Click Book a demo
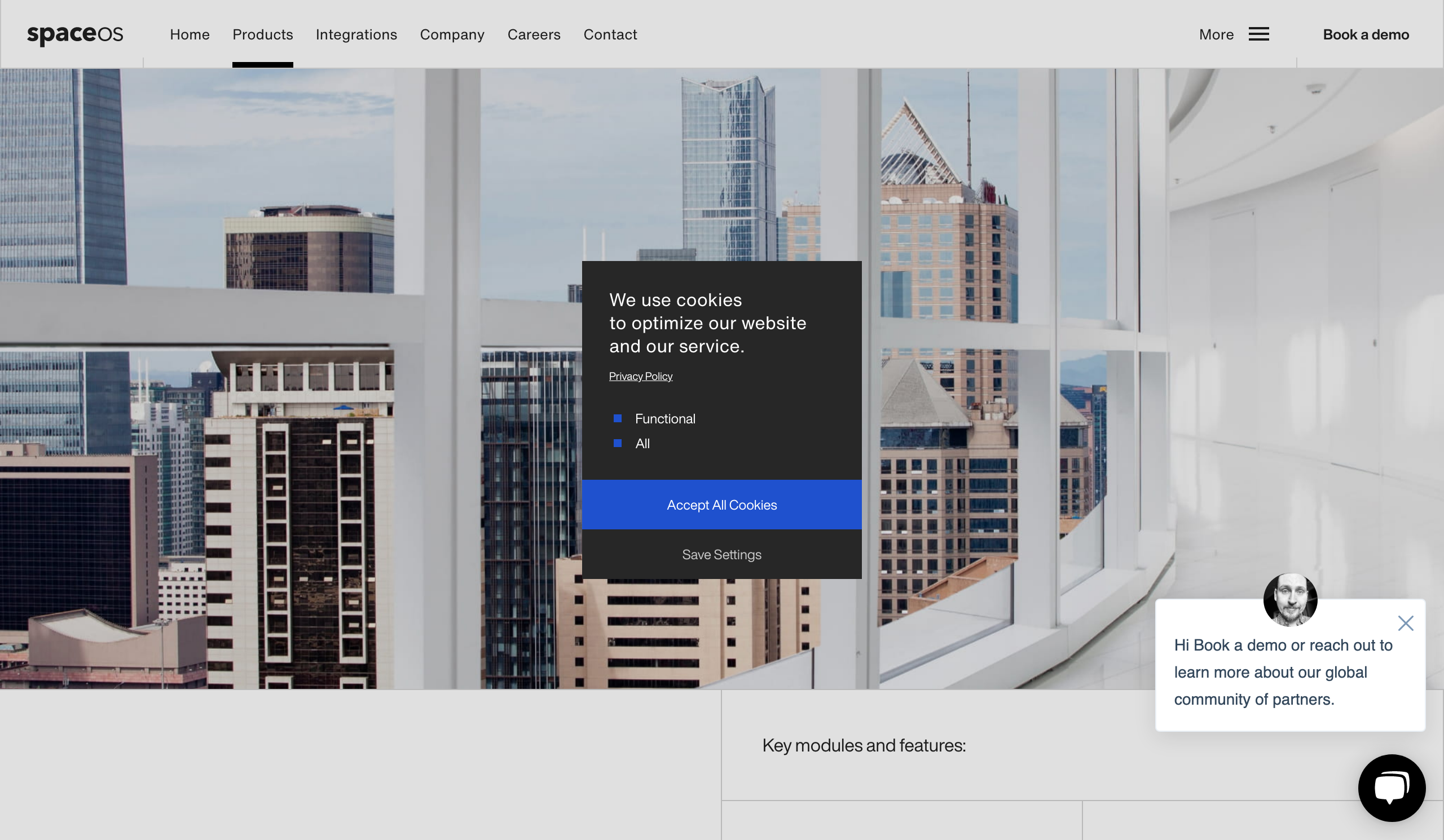This screenshot has width=1444, height=840. tap(1366, 34)
